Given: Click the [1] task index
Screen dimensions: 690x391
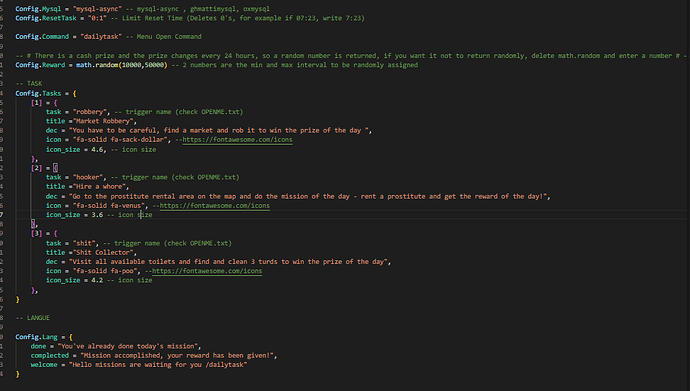Looking at the screenshot, I should point(37,102).
